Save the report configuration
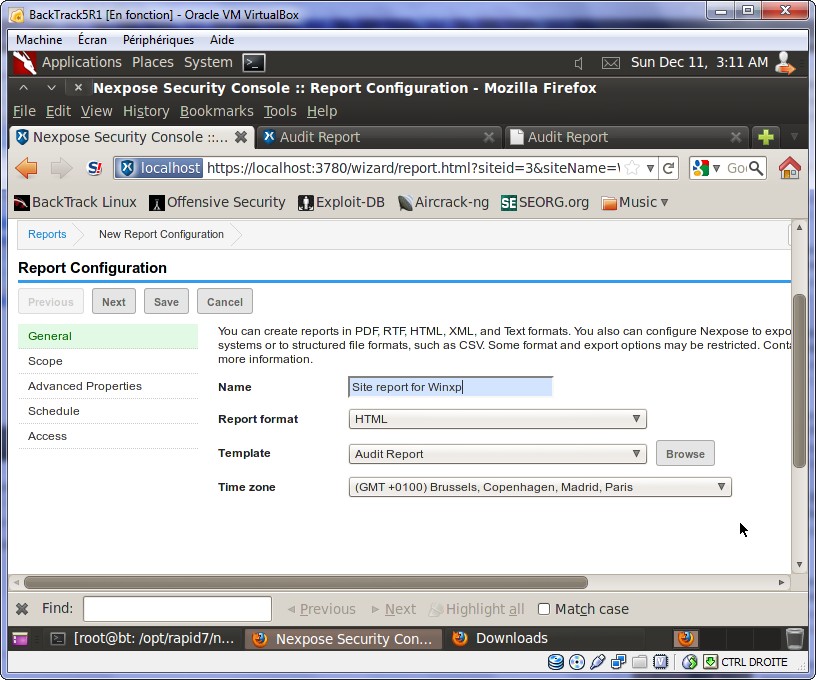This screenshot has width=816, height=680. point(167,302)
